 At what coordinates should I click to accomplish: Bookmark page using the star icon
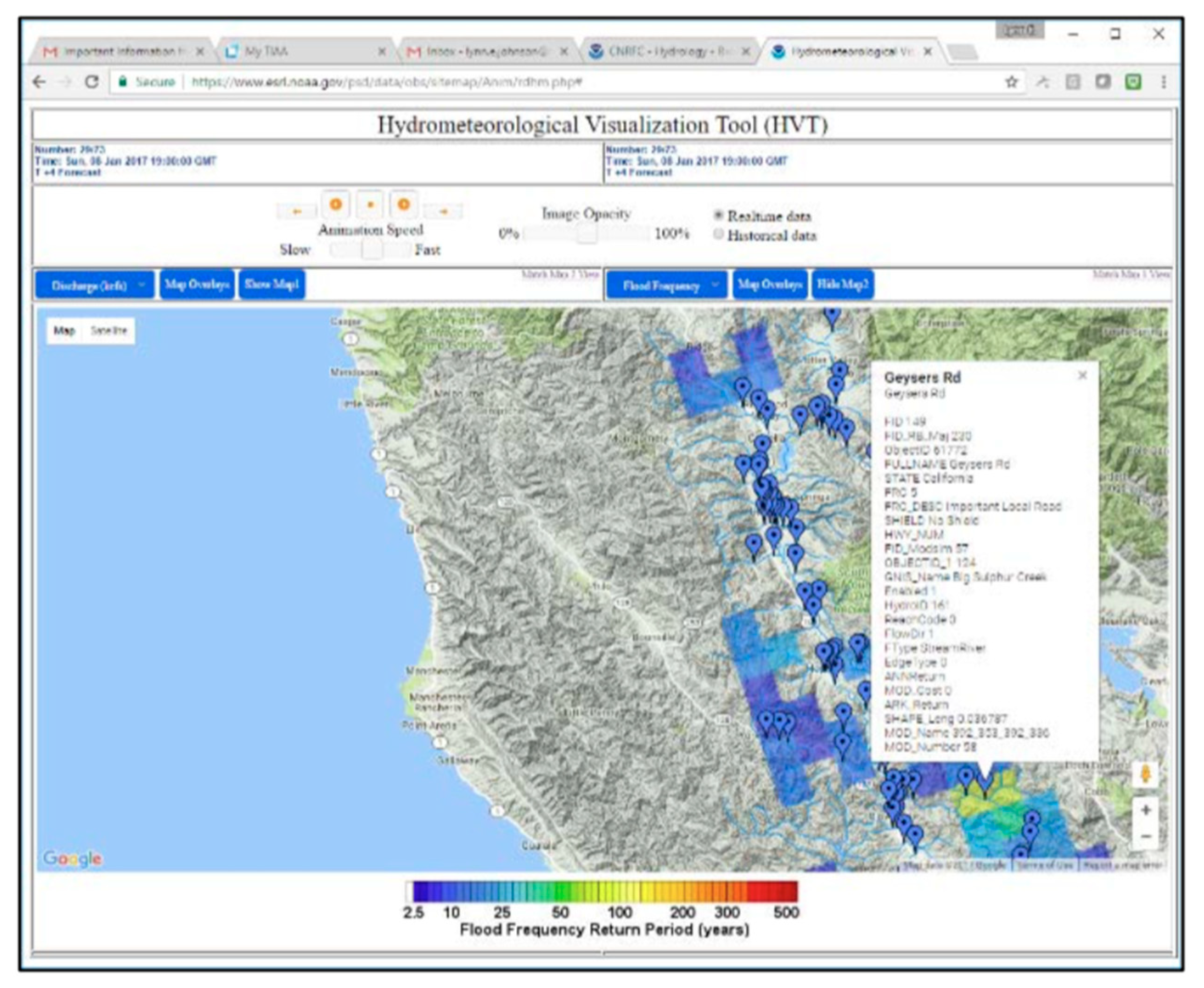(1011, 82)
